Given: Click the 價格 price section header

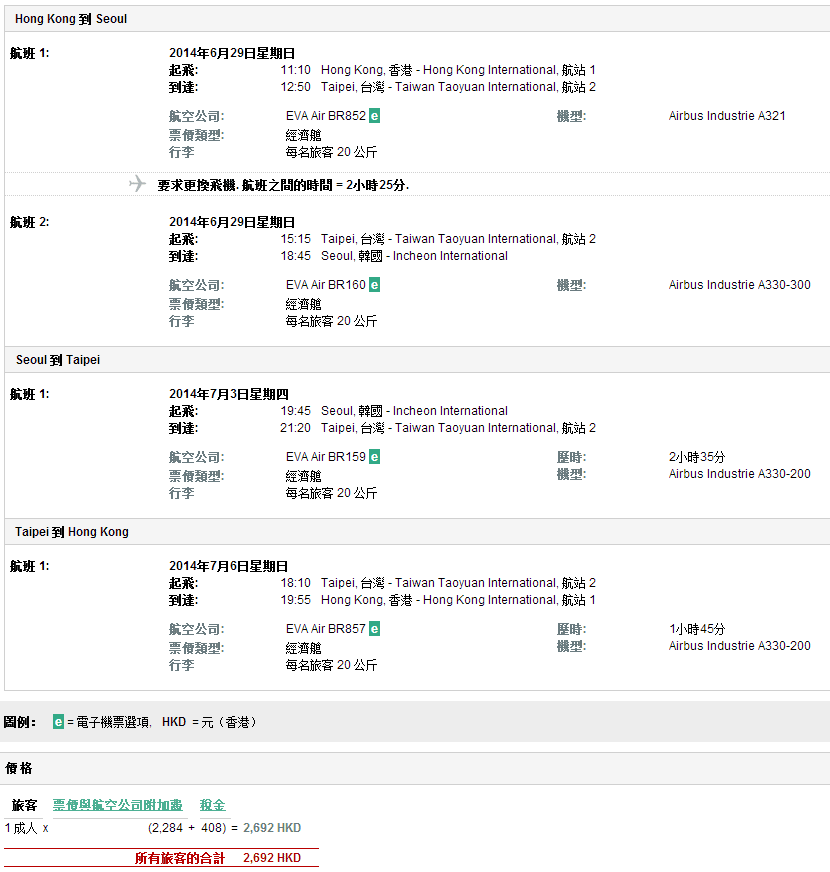Looking at the screenshot, I should click(x=19, y=768).
